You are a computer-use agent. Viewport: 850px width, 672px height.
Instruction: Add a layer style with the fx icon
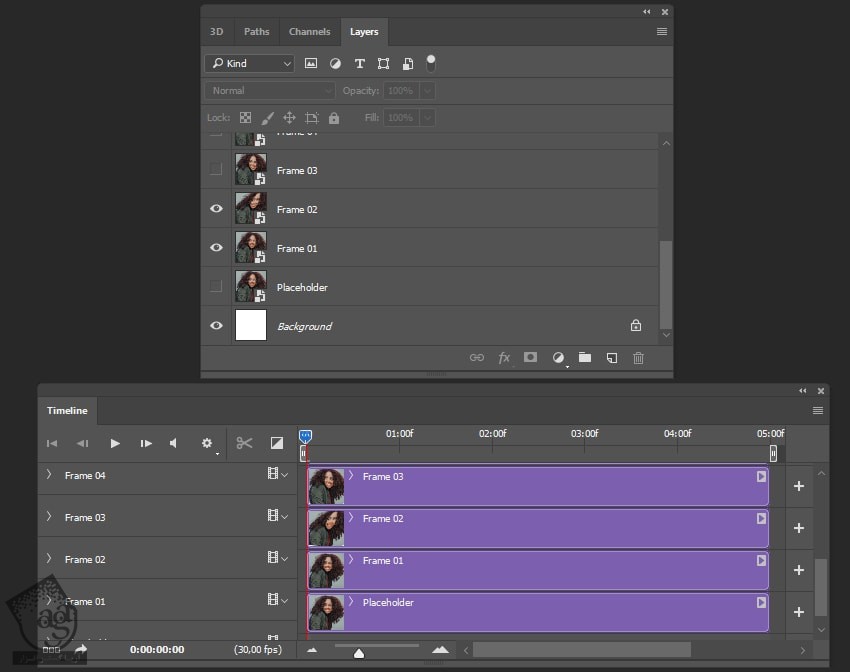504,357
